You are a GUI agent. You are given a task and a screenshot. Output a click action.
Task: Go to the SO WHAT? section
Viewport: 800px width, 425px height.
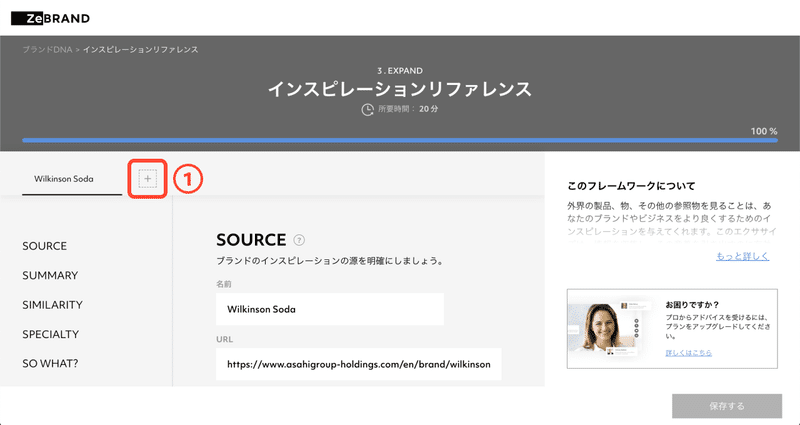coord(50,363)
